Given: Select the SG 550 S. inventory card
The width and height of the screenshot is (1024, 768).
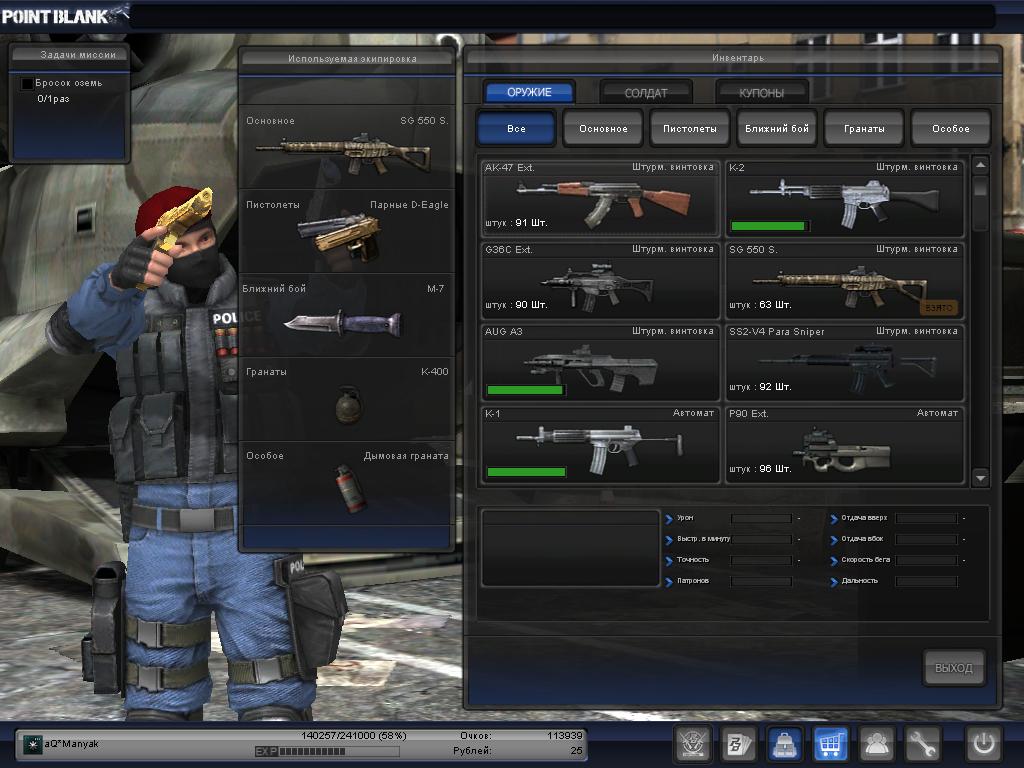Looking at the screenshot, I should tap(844, 281).
